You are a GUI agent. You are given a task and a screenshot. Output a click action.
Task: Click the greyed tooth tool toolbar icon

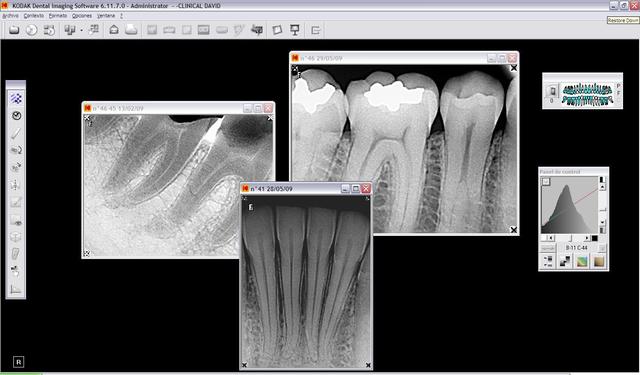coord(239,30)
